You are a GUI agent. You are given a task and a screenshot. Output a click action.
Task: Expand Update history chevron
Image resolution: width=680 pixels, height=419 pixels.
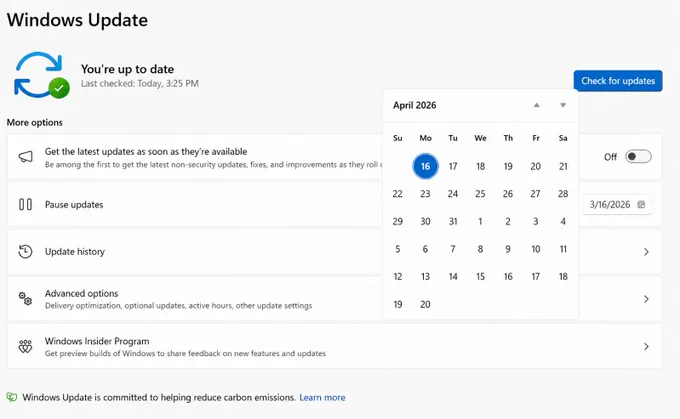point(646,252)
